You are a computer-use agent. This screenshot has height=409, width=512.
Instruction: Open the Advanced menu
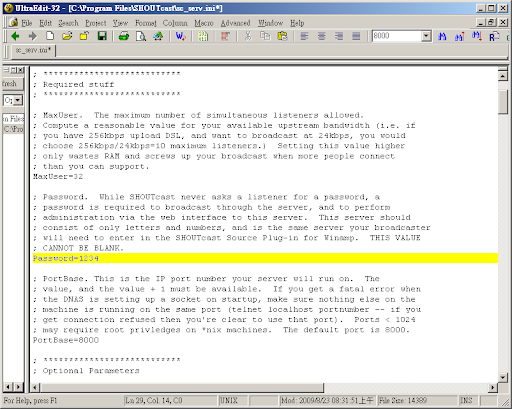click(235, 23)
